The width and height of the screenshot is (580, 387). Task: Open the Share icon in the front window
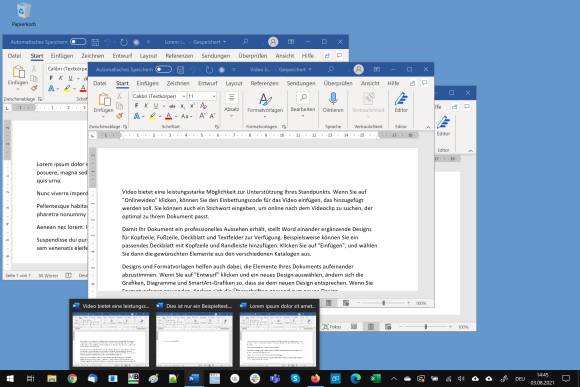412,83
